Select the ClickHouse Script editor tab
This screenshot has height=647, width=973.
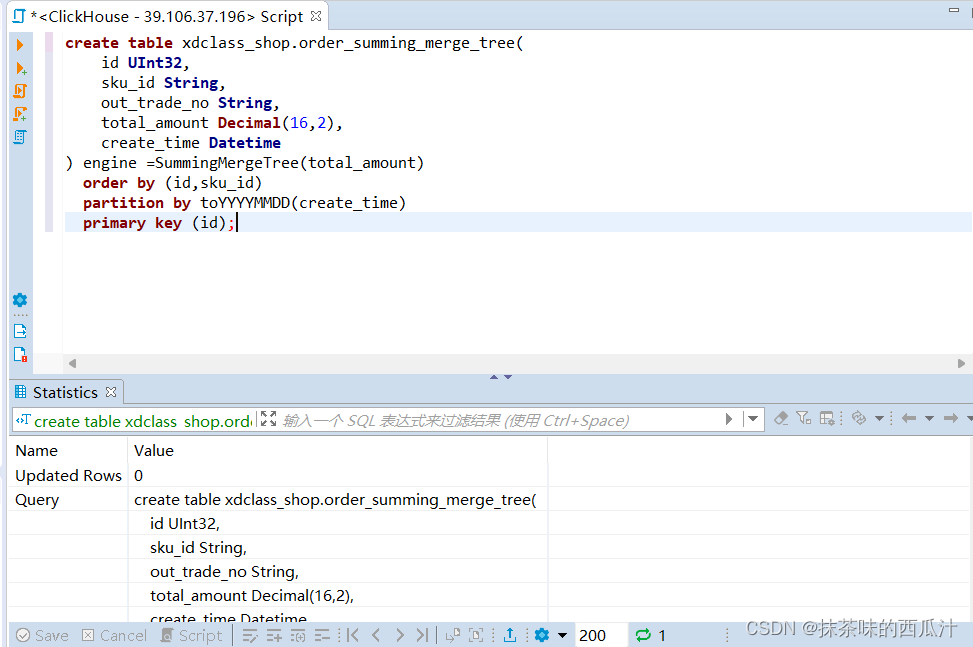click(x=167, y=16)
